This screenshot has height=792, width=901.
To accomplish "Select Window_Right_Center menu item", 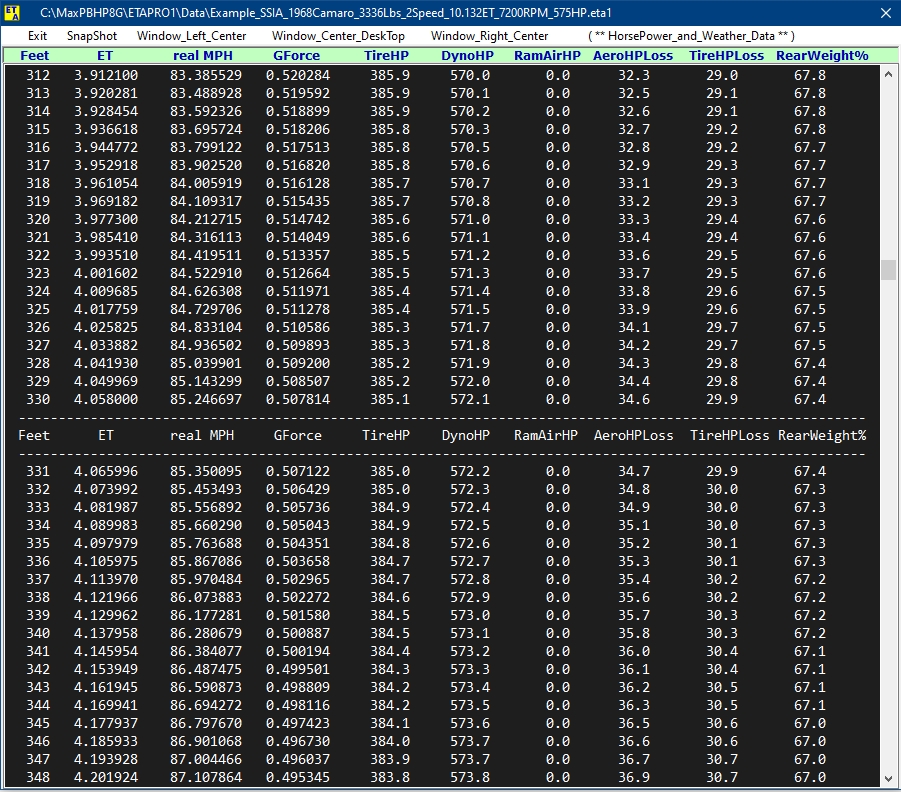I will 490,36.
